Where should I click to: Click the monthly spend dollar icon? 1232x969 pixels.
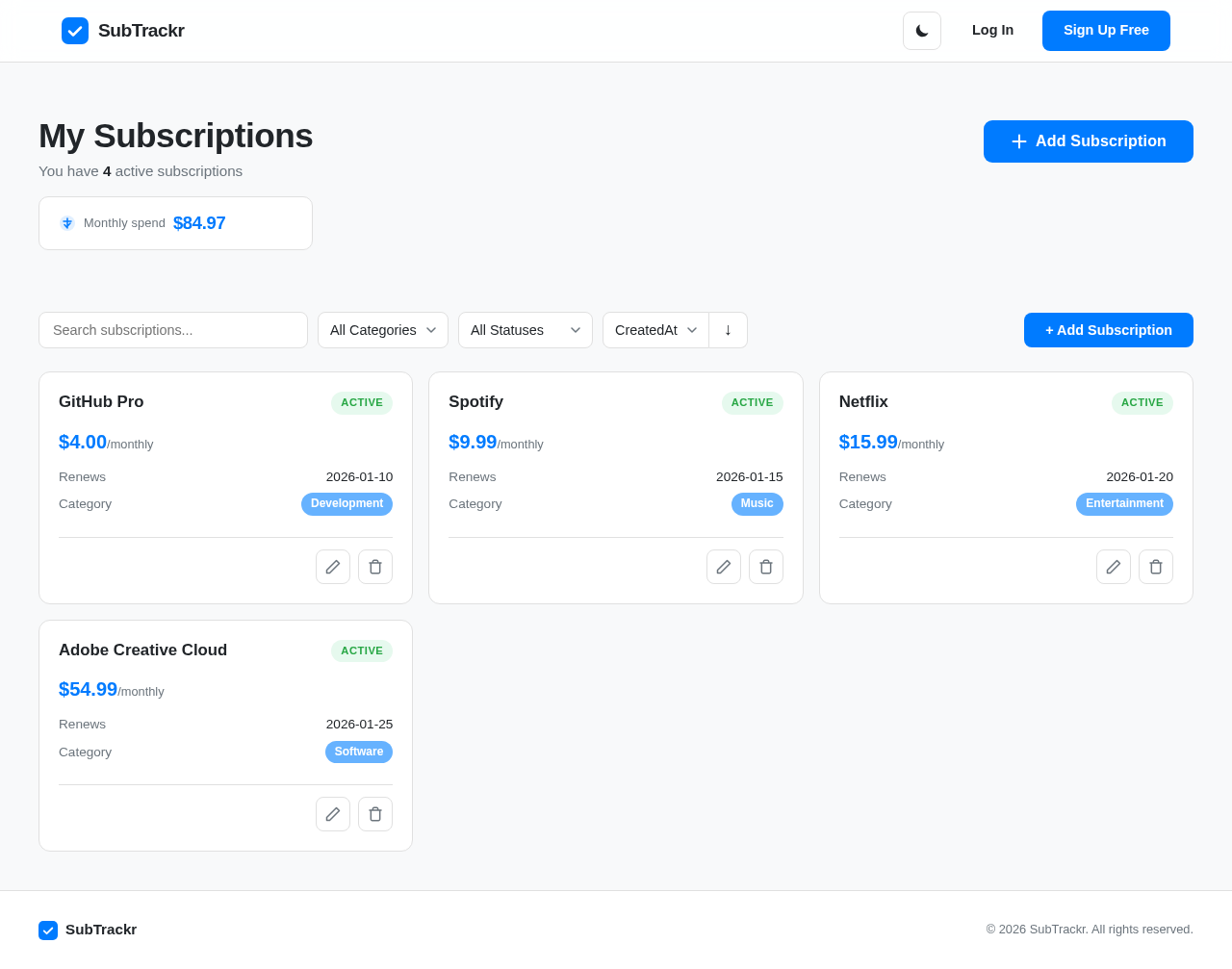click(x=67, y=223)
